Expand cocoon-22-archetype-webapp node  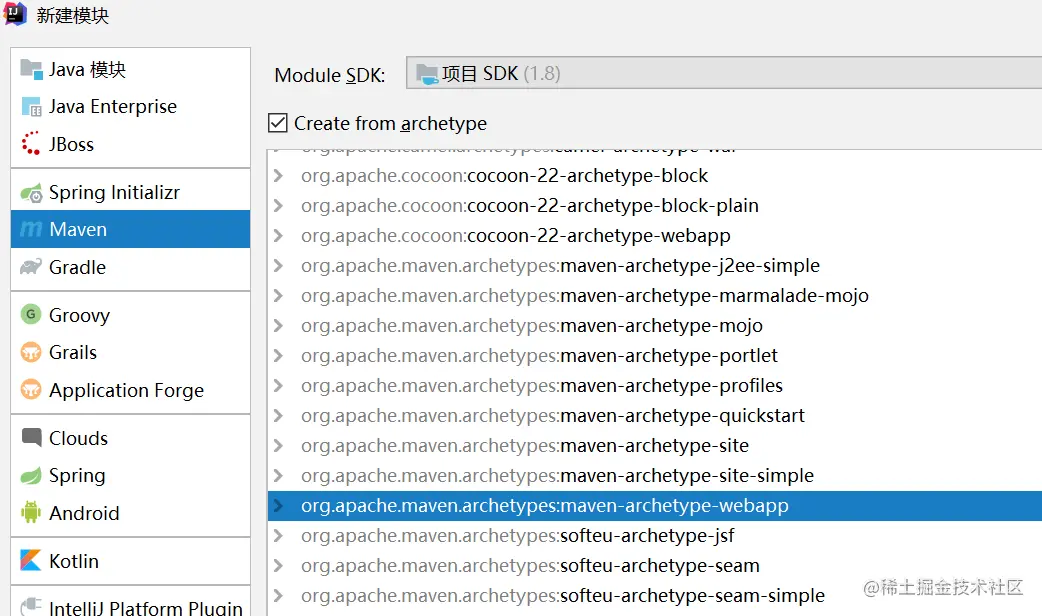[x=278, y=235]
